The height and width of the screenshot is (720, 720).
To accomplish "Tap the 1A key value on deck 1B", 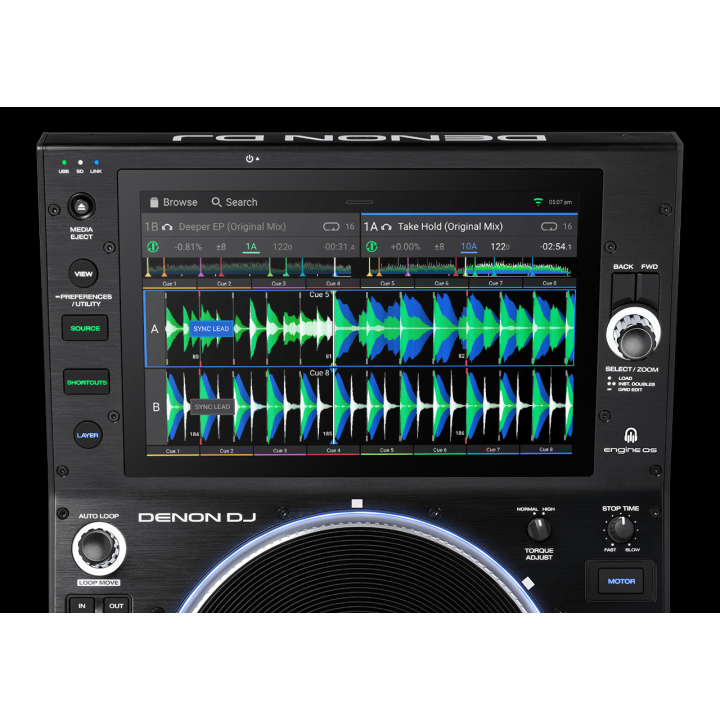I will (x=251, y=247).
